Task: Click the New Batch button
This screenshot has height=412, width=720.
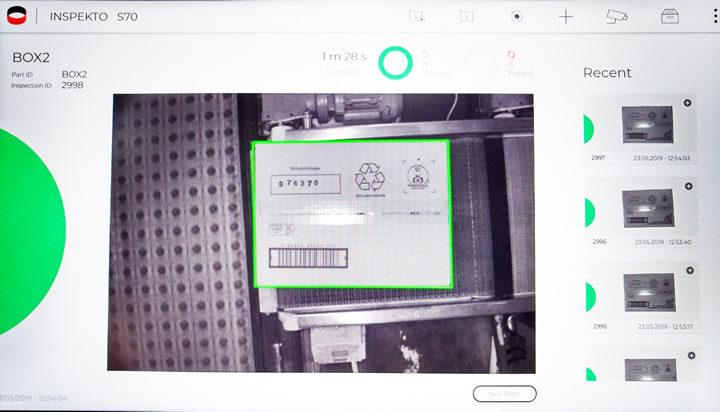Action: coord(504,394)
